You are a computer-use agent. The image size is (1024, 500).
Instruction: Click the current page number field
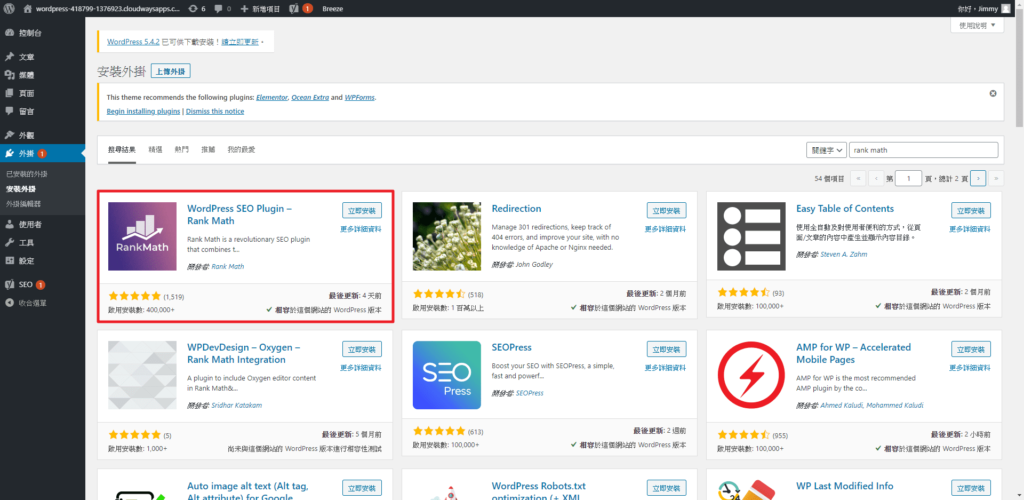(x=908, y=178)
